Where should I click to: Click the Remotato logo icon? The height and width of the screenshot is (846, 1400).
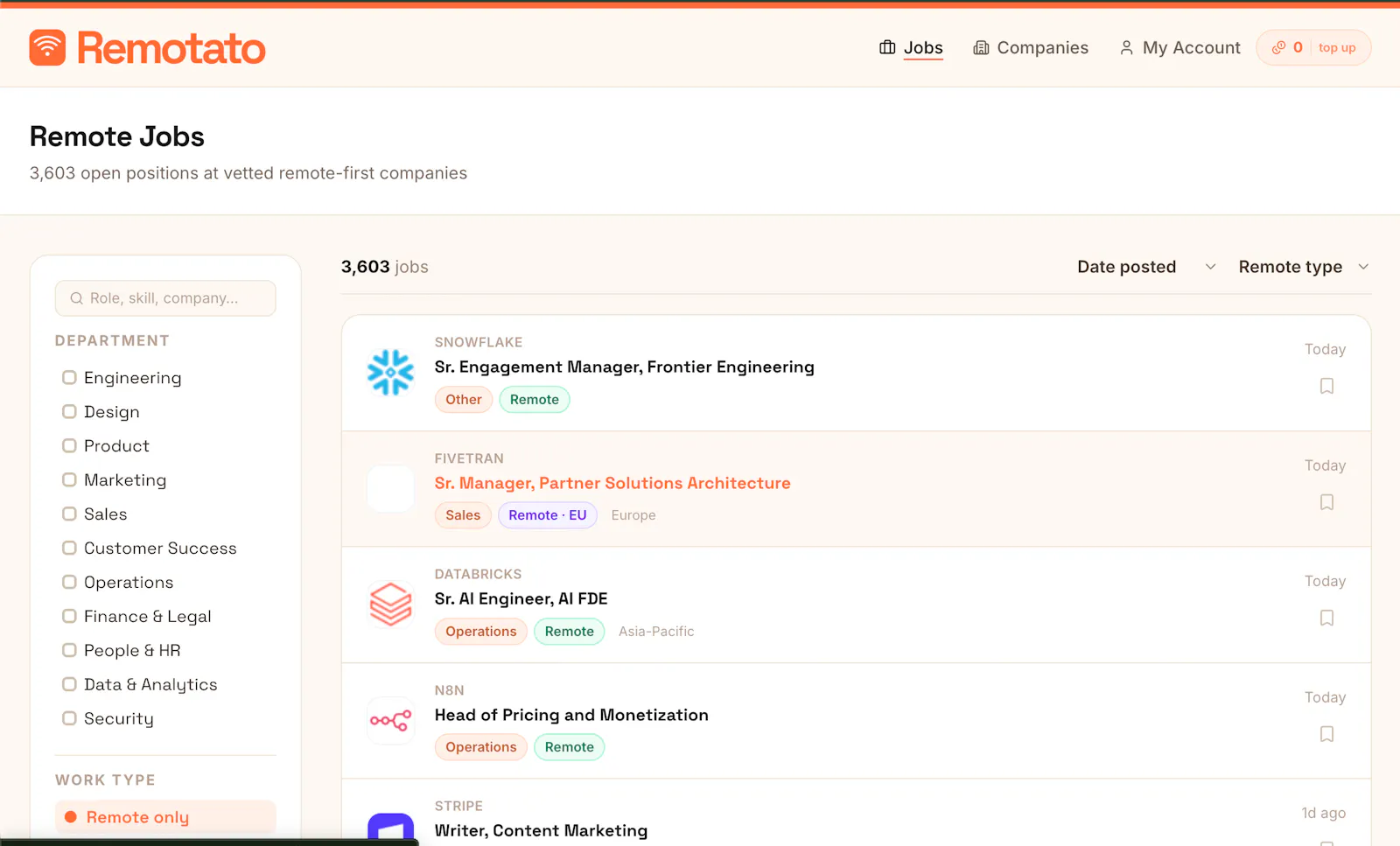[47, 47]
